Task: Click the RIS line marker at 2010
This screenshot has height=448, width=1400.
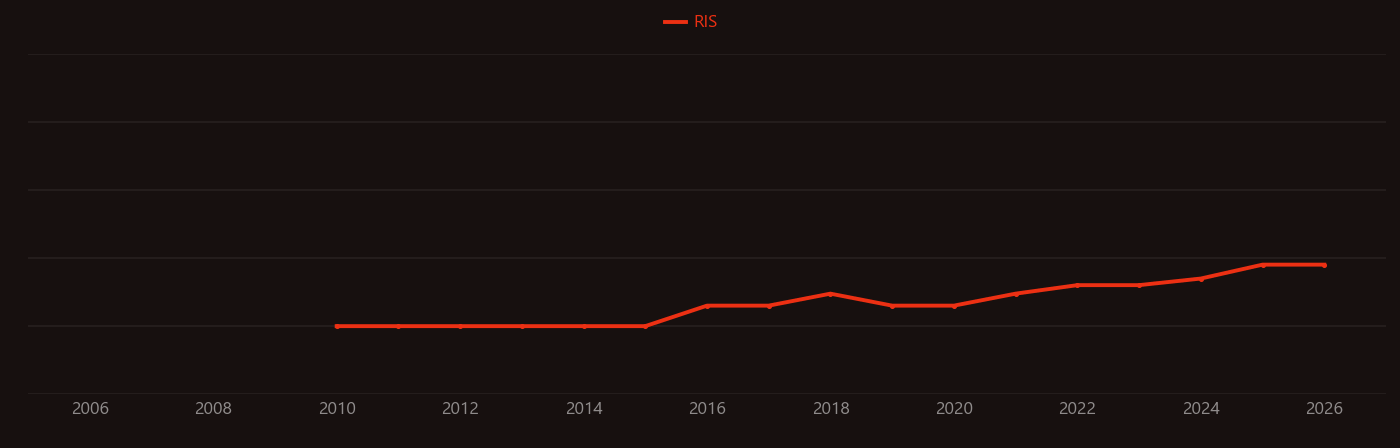Action: coord(337,326)
